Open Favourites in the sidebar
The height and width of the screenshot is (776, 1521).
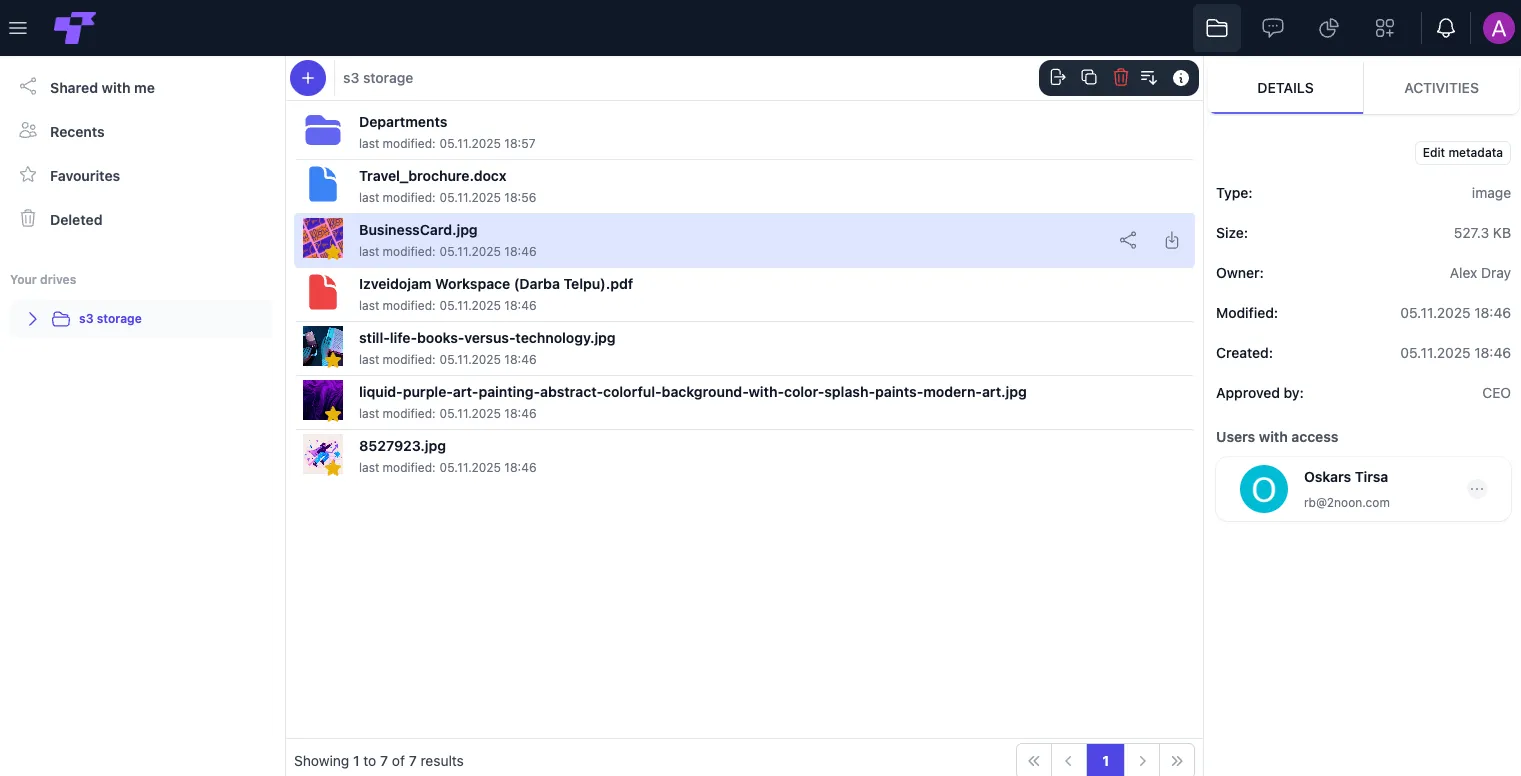tap(85, 176)
